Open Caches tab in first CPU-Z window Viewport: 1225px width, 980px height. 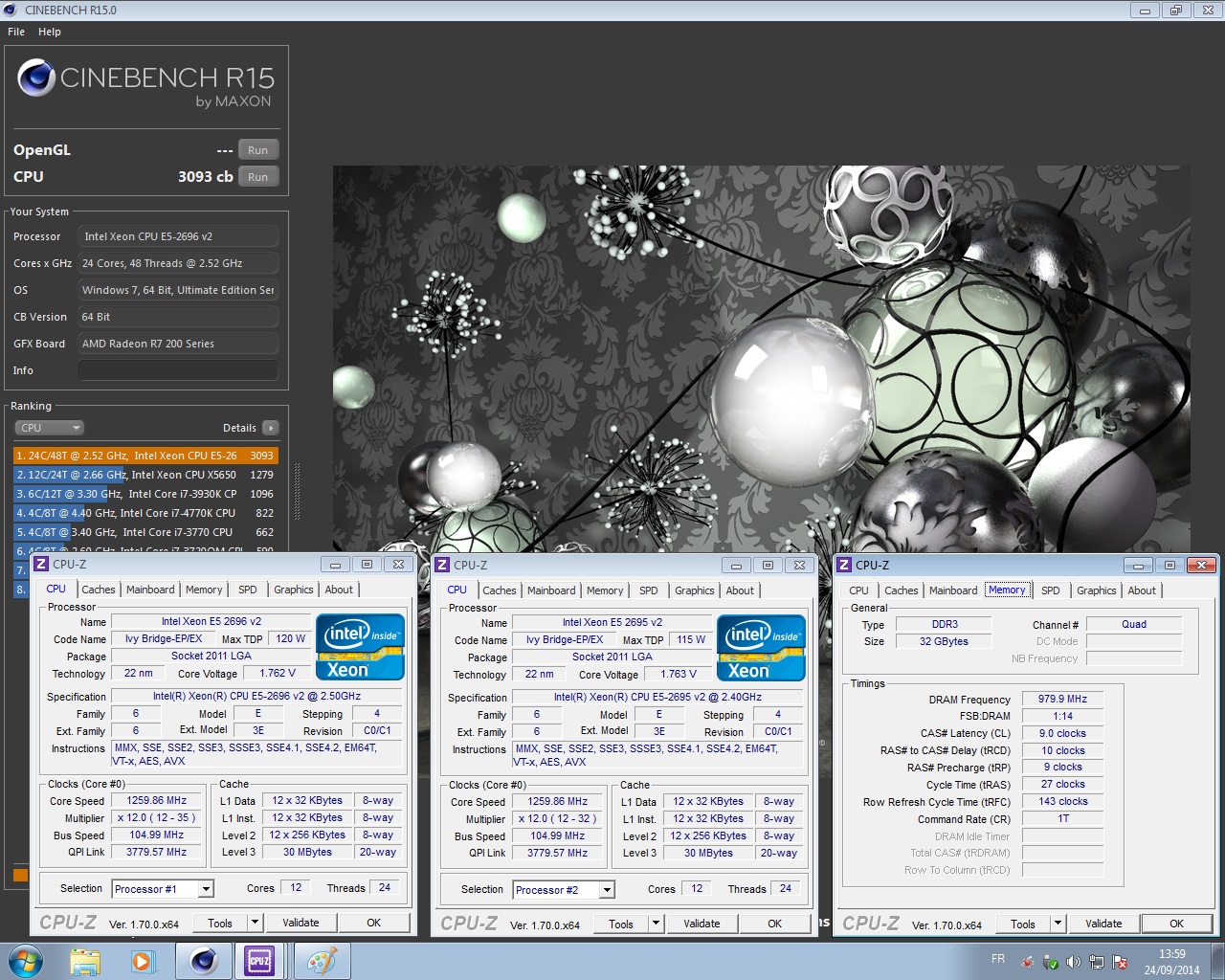click(x=98, y=590)
